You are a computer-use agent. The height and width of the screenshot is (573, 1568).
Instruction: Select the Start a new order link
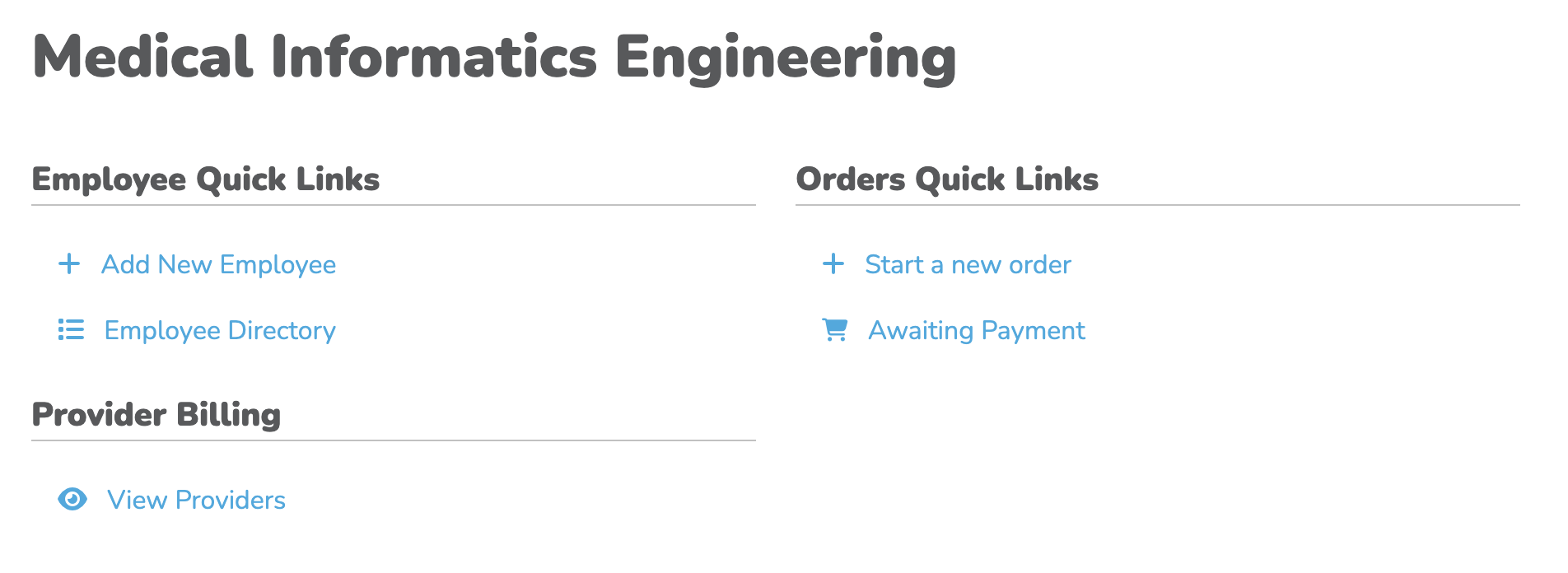click(968, 264)
